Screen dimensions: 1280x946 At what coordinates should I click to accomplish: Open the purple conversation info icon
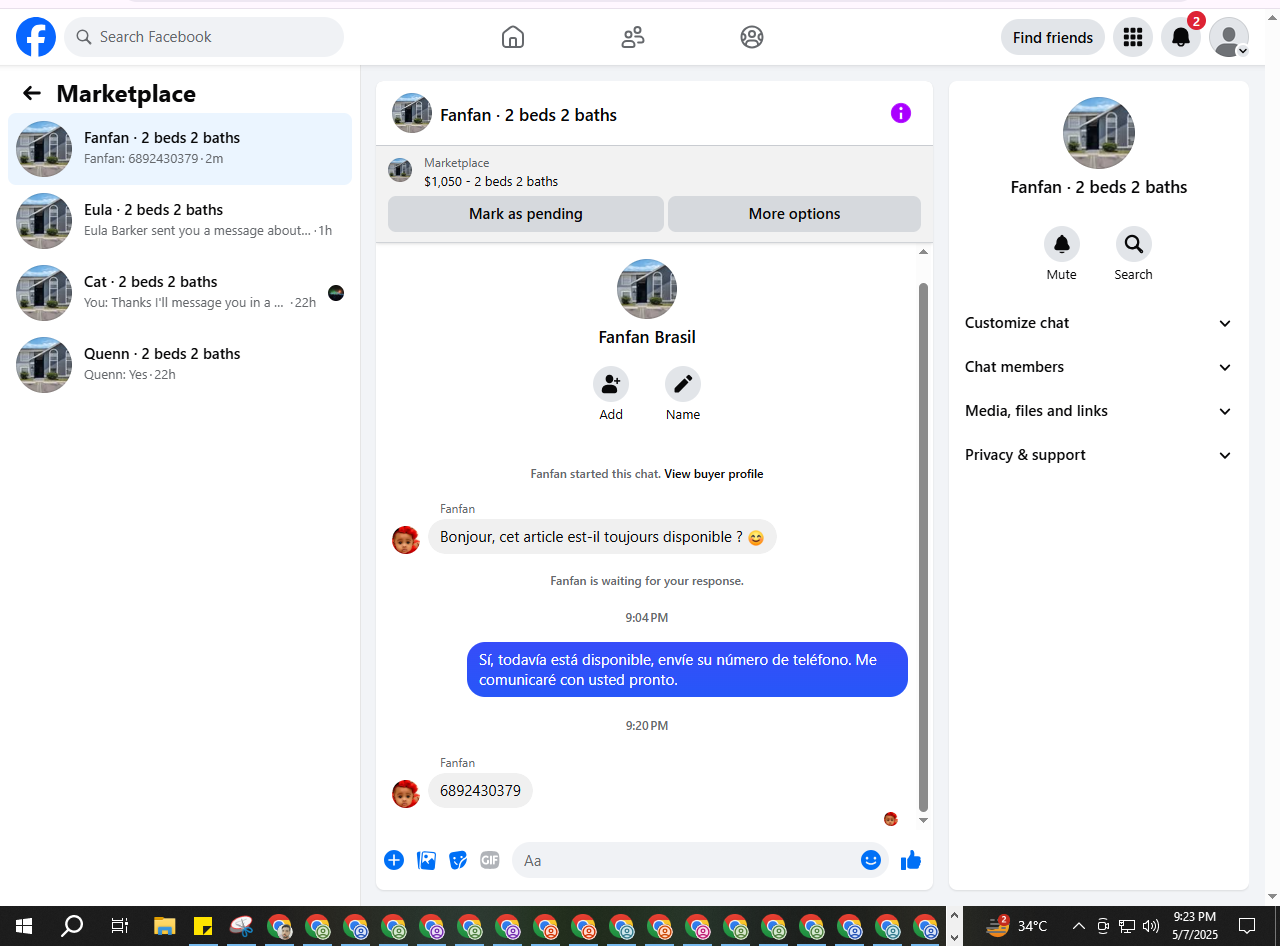901,113
